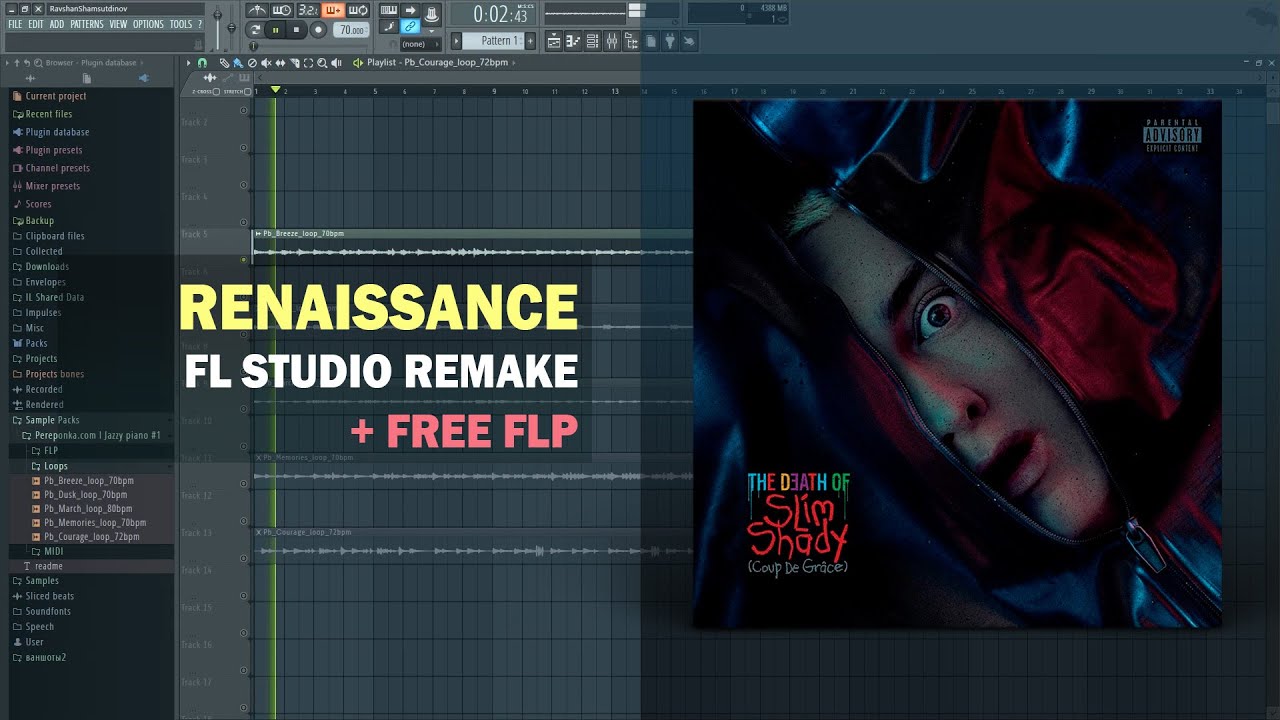Toggle the orange overdub blend recording button
Image resolution: width=1280 pixels, height=720 pixels.
333,10
